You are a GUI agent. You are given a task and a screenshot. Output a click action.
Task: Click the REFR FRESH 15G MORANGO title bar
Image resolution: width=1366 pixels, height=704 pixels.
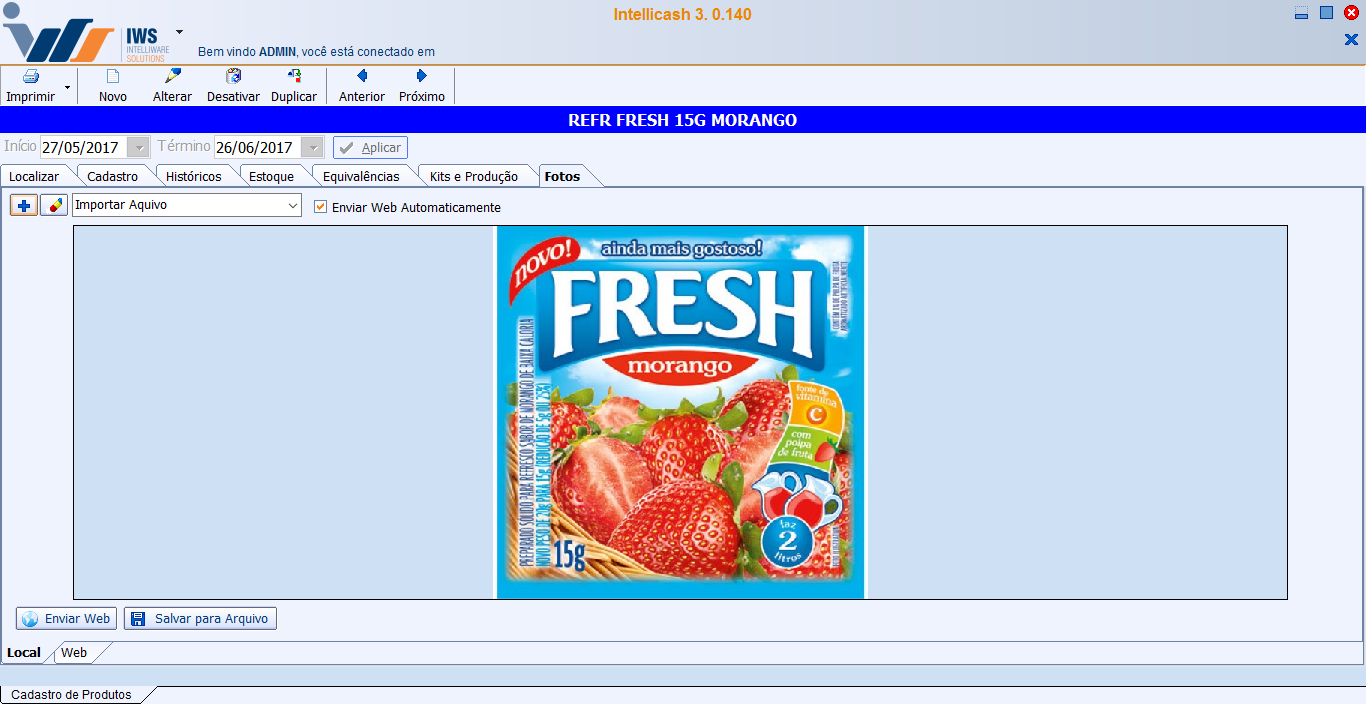[x=683, y=120]
